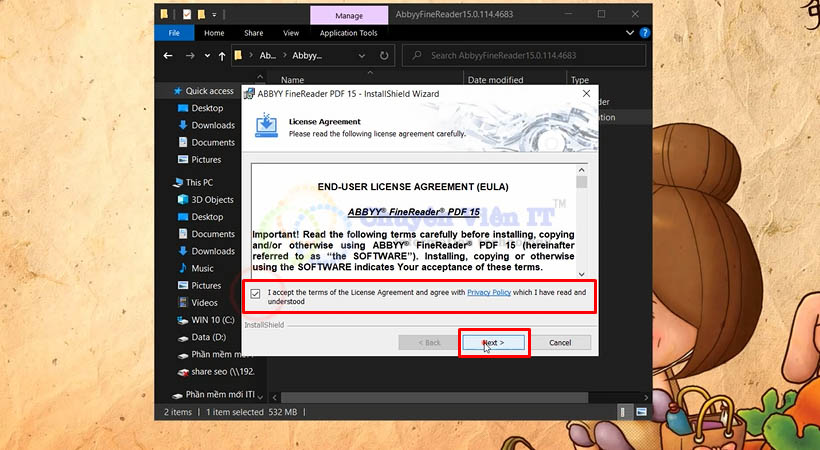Open the File menu tab

point(174,32)
